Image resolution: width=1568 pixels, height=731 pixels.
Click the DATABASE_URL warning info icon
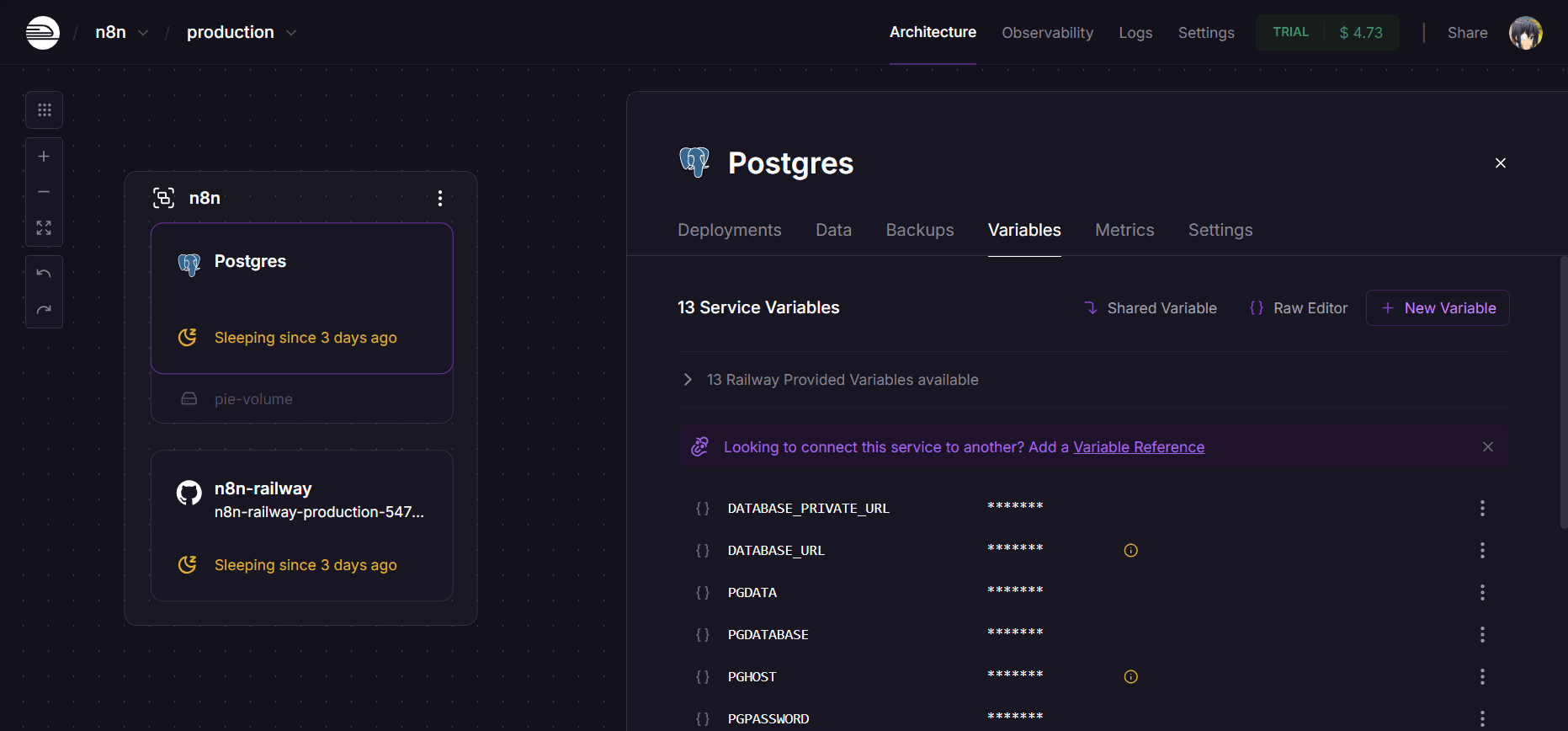[x=1130, y=550]
